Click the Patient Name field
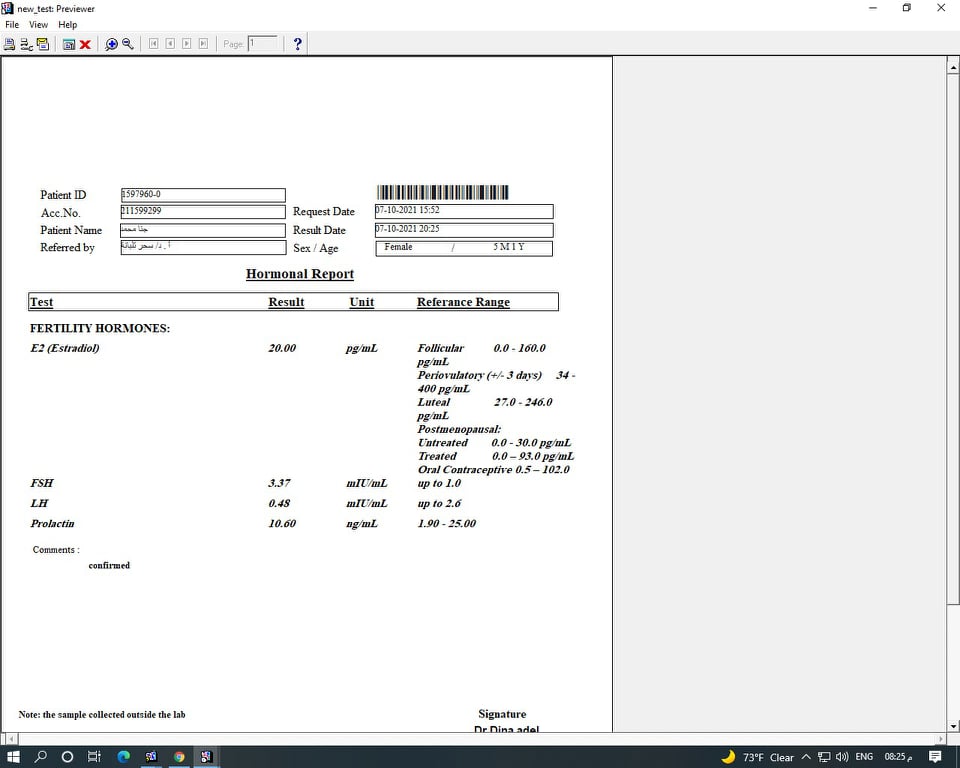This screenshot has width=960, height=768. coord(203,230)
